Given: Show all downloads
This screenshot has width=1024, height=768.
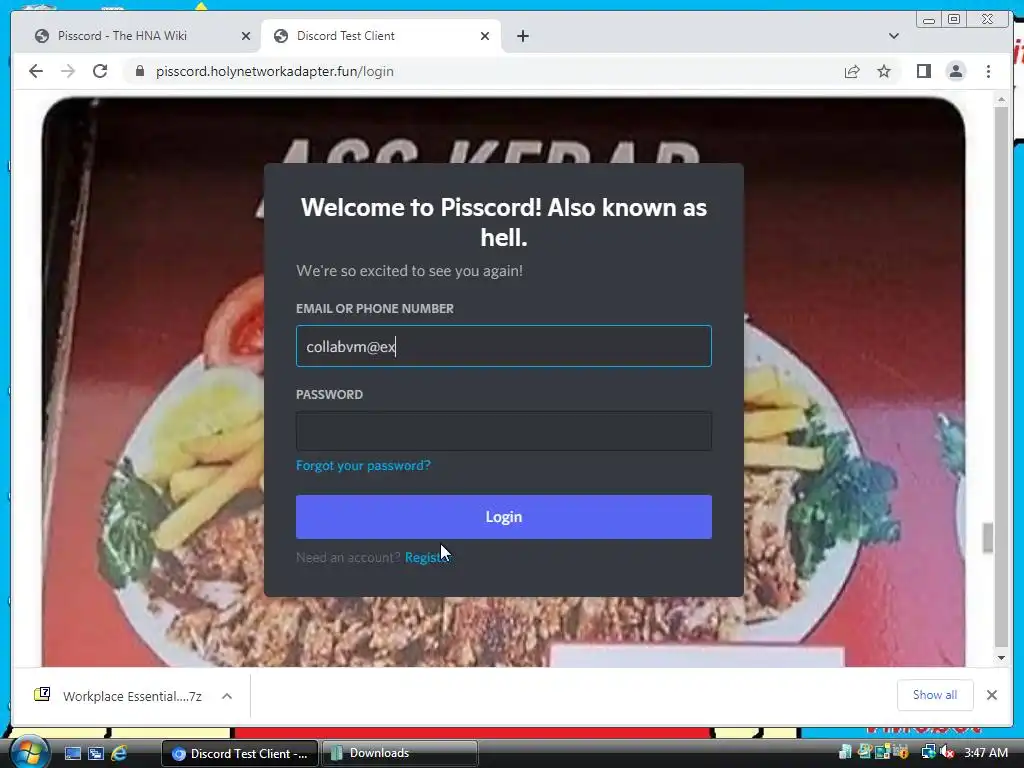Looking at the screenshot, I should click(935, 695).
